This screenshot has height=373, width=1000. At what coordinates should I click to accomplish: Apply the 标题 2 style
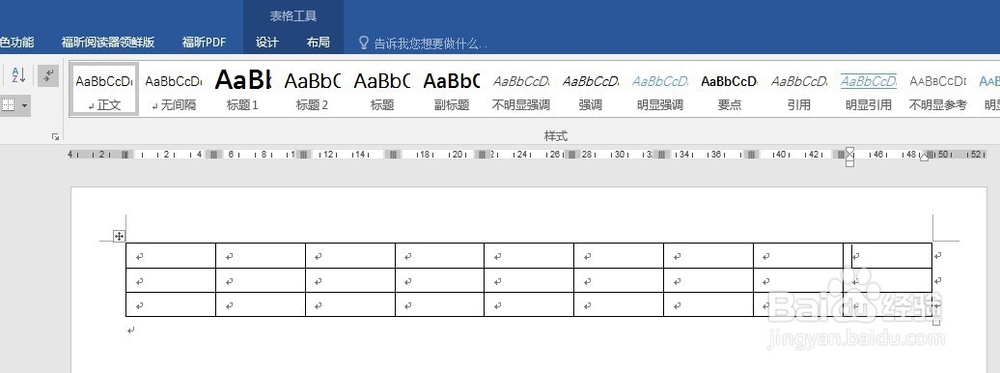click(312, 89)
